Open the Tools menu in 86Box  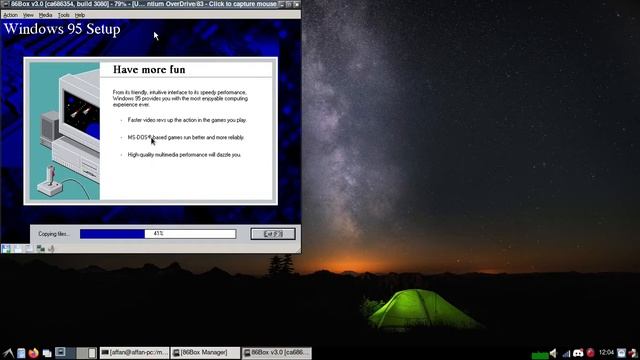click(x=63, y=15)
